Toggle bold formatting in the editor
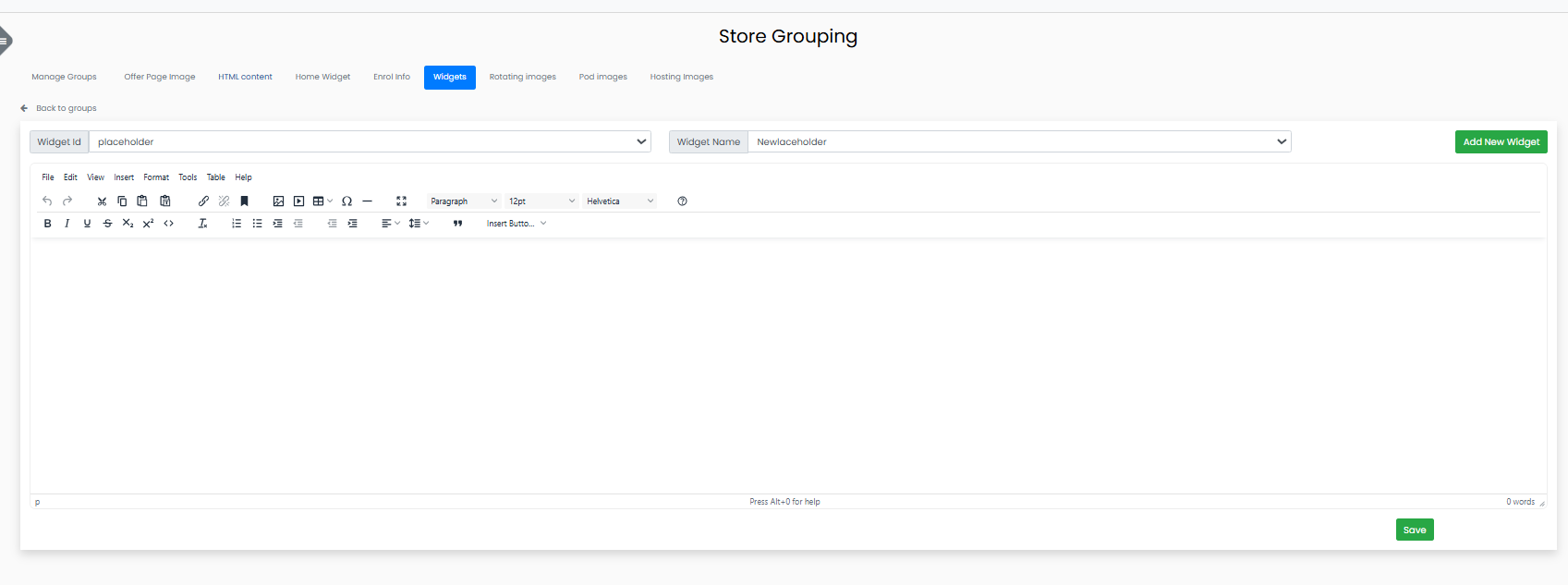This screenshot has width=1568, height=585. [48, 224]
